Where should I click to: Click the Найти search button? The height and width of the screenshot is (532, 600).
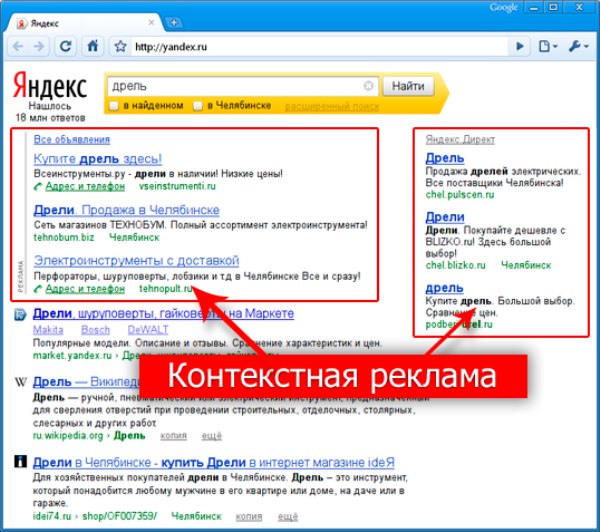click(408, 86)
